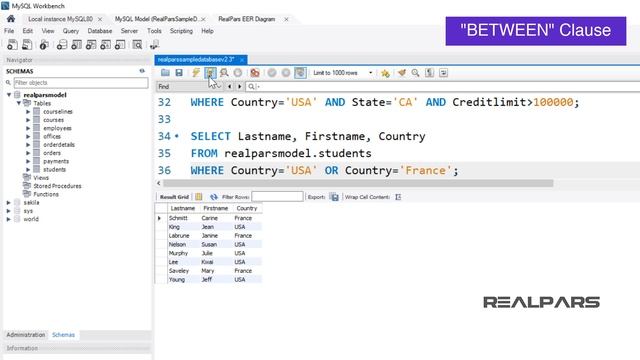Select the orderdetails table

[x=59, y=144]
